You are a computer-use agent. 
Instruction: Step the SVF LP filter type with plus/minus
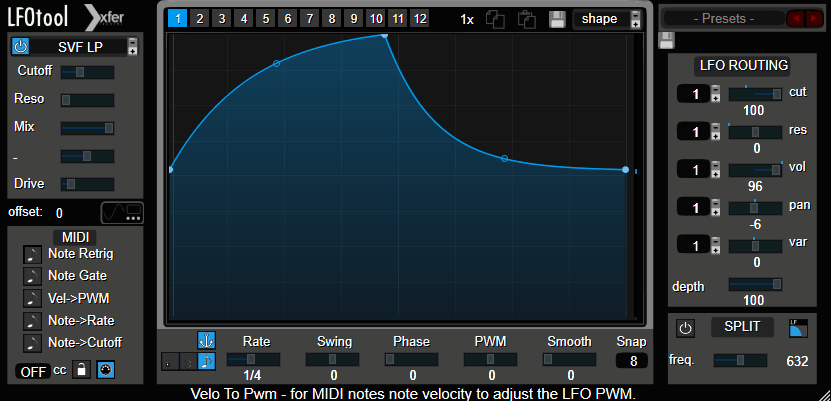click(132, 47)
